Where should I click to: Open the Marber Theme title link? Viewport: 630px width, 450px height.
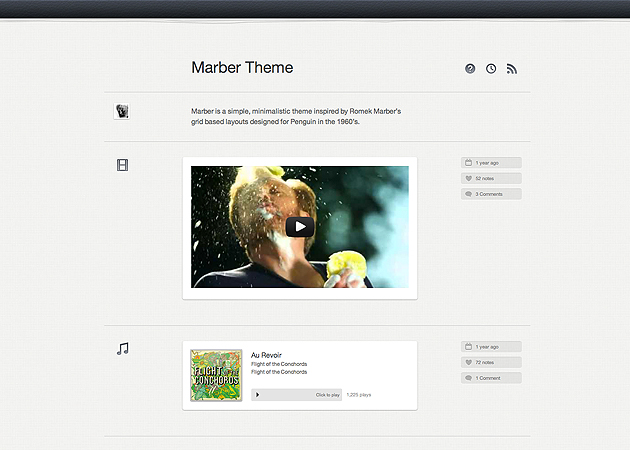coord(242,68)
